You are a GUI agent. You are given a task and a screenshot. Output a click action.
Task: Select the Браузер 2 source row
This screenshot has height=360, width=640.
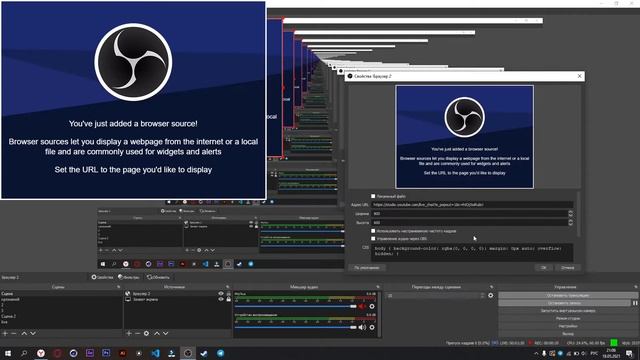tap(177, 293)
